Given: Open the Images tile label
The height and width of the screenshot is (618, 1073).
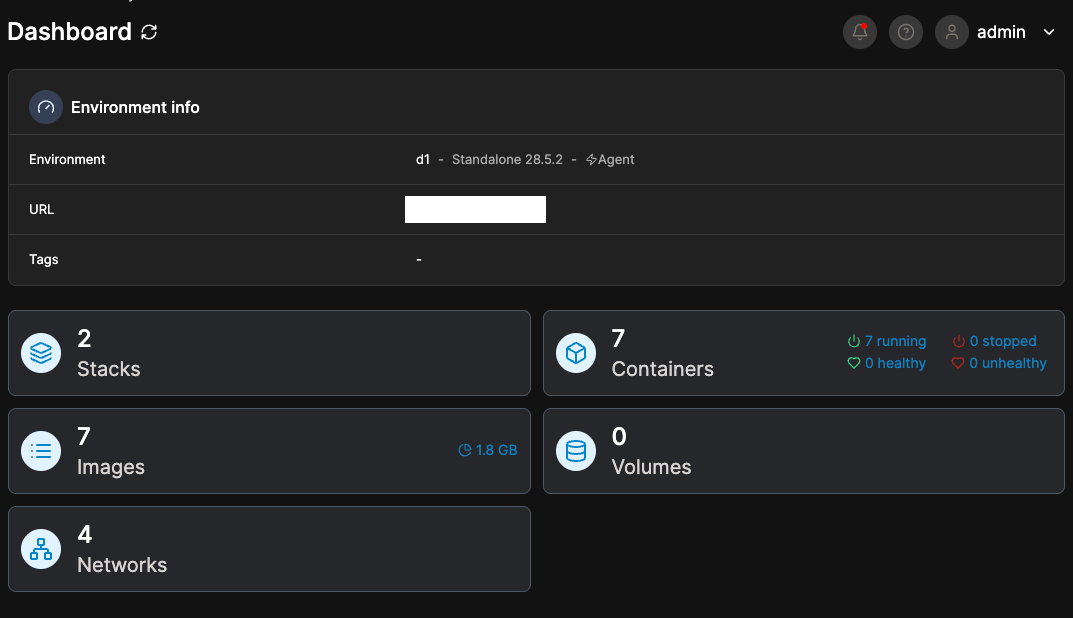Looking at the screenshot, I should (x=110, y=467).
